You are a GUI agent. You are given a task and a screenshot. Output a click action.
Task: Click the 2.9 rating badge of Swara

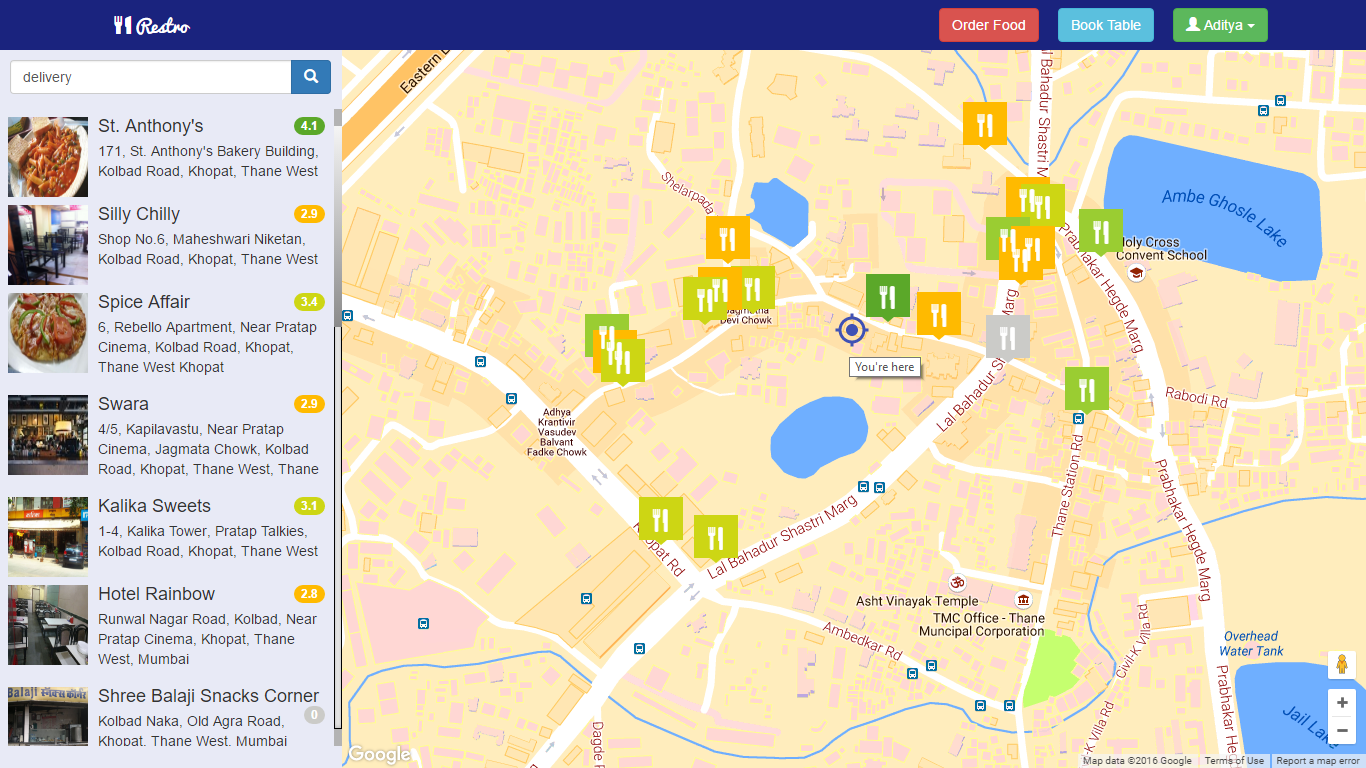click(x=309, y=404)
